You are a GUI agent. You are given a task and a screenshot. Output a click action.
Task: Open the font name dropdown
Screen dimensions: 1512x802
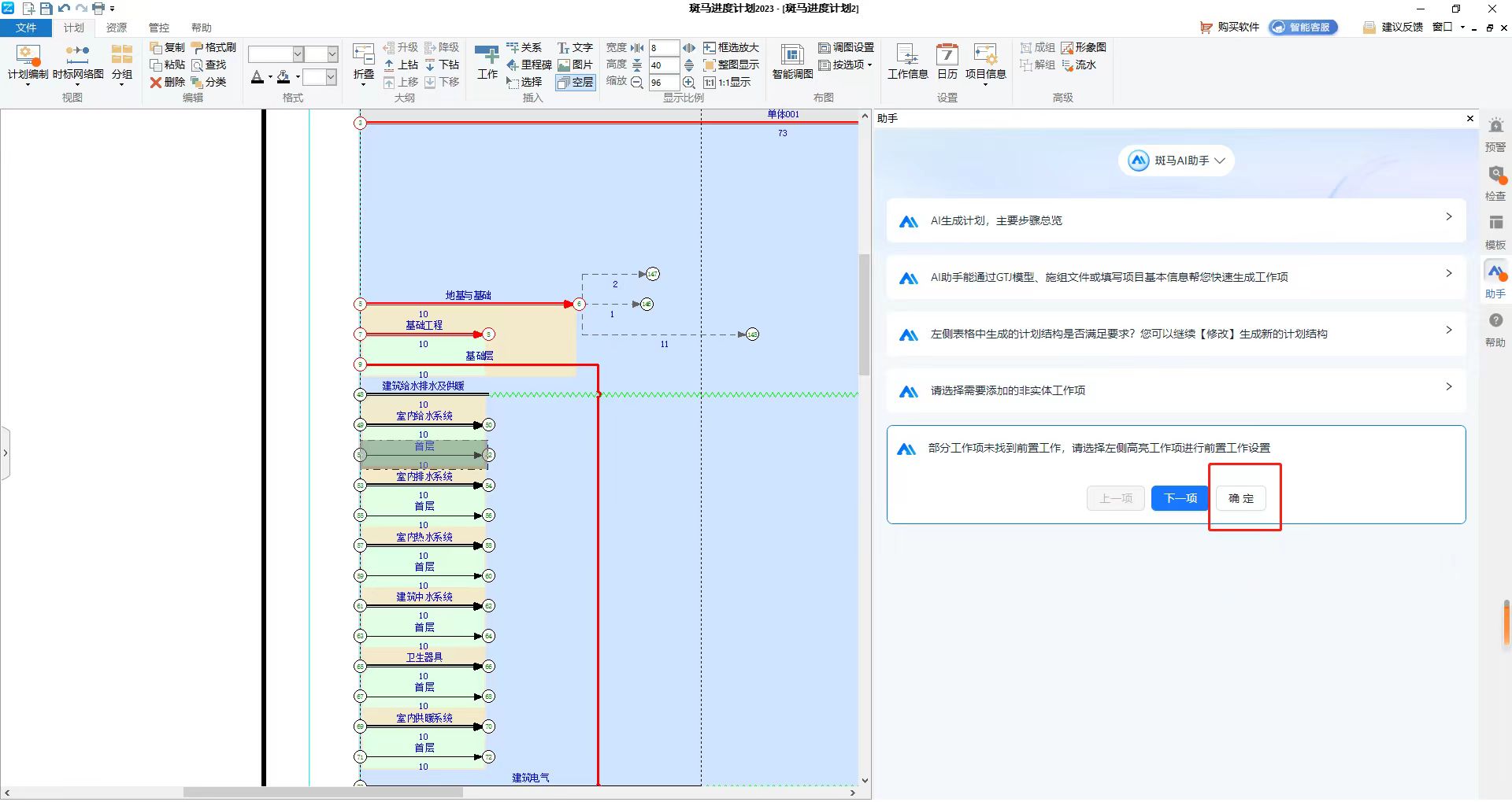coord(298,54)
